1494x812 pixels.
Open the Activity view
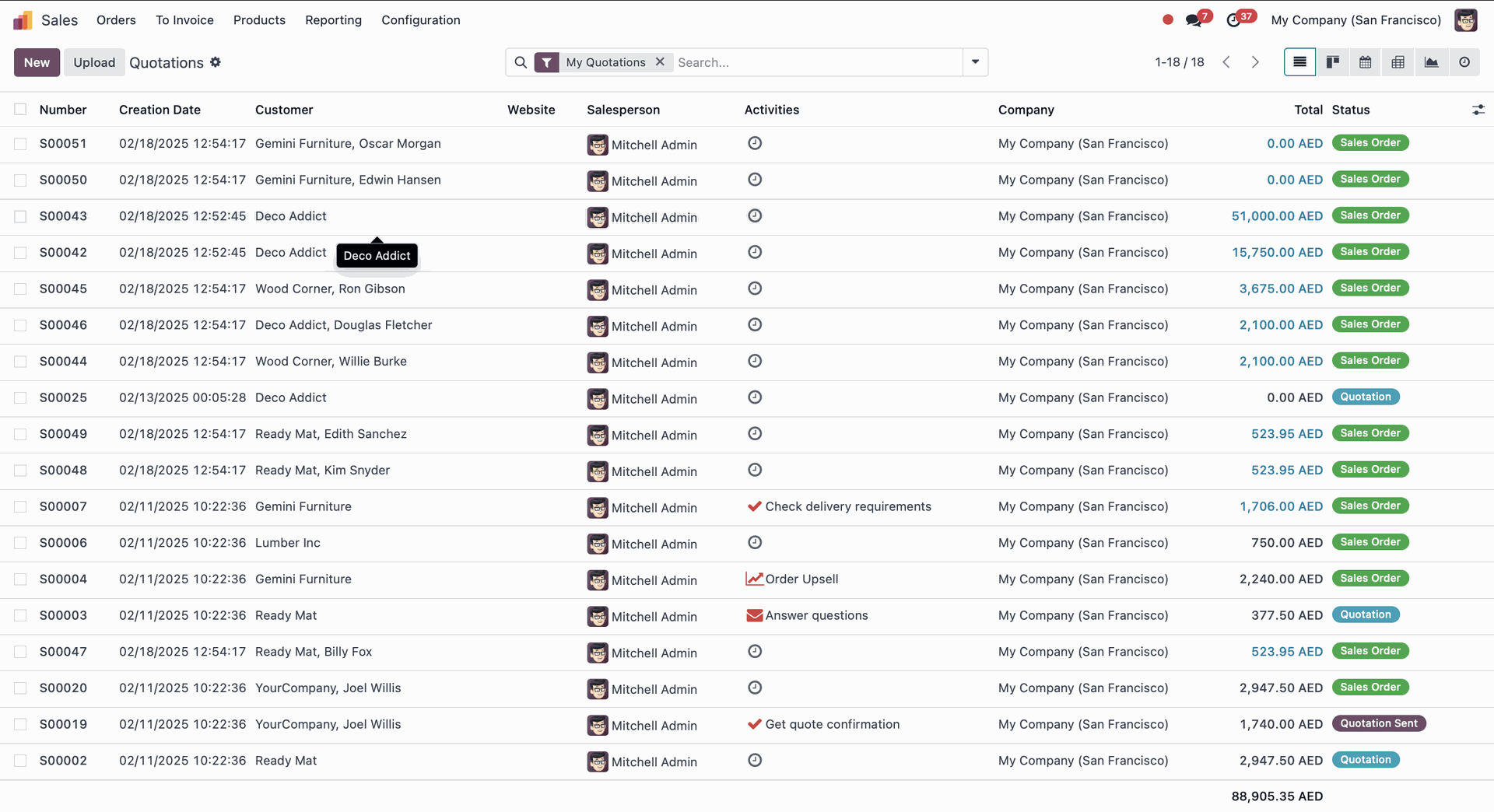tap(1464, 62)
